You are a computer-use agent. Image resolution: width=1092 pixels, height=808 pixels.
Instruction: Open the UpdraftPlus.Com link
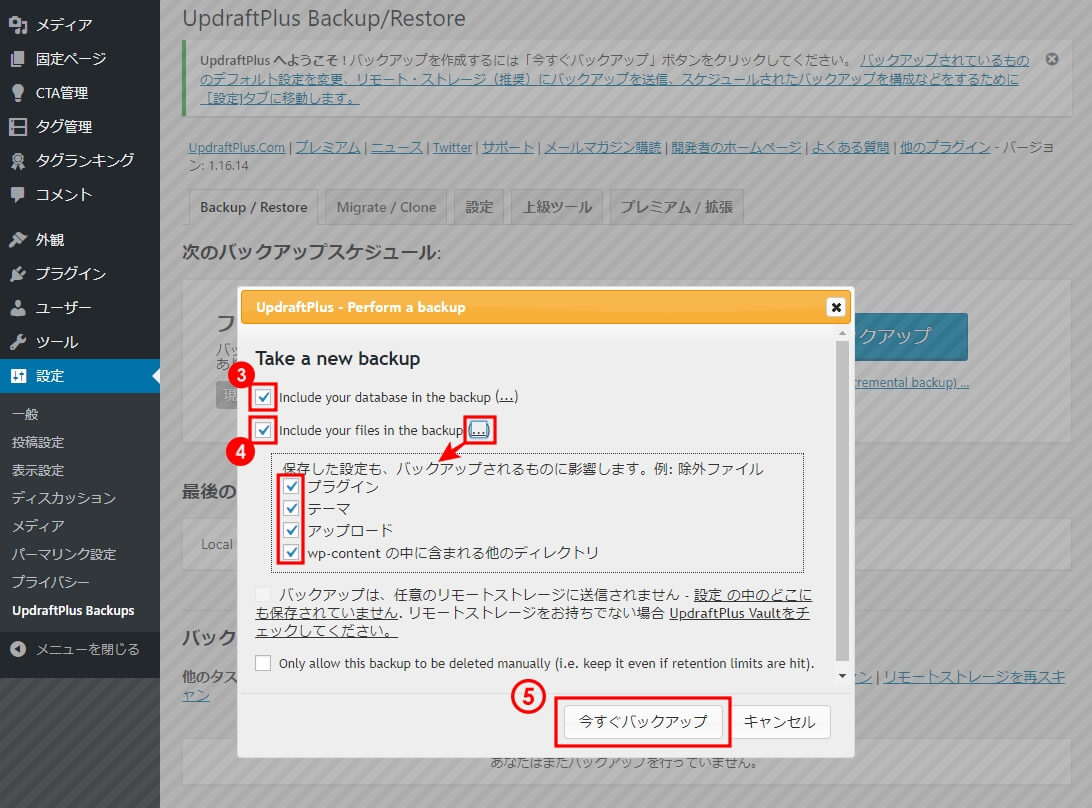[x=237, y=148]
